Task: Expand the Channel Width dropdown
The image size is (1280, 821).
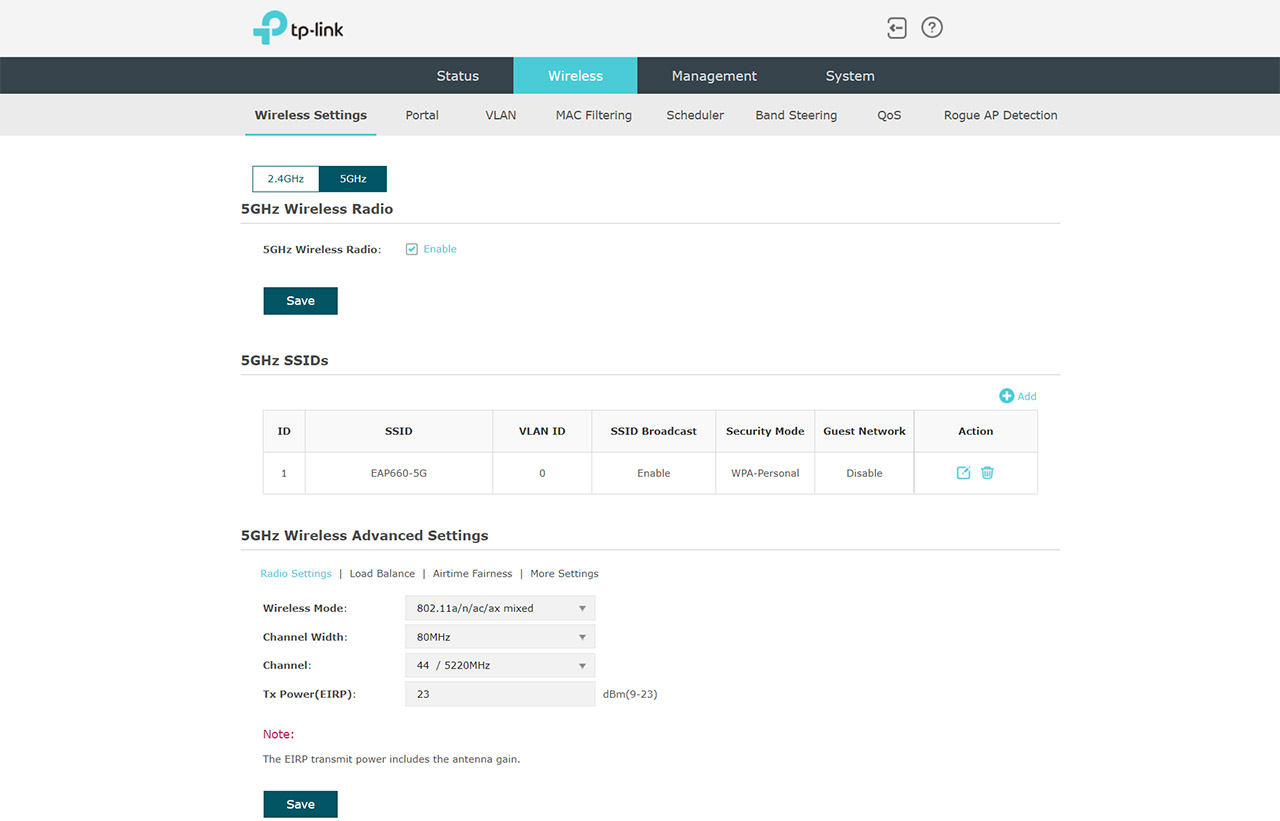Action: click(499, 637)
